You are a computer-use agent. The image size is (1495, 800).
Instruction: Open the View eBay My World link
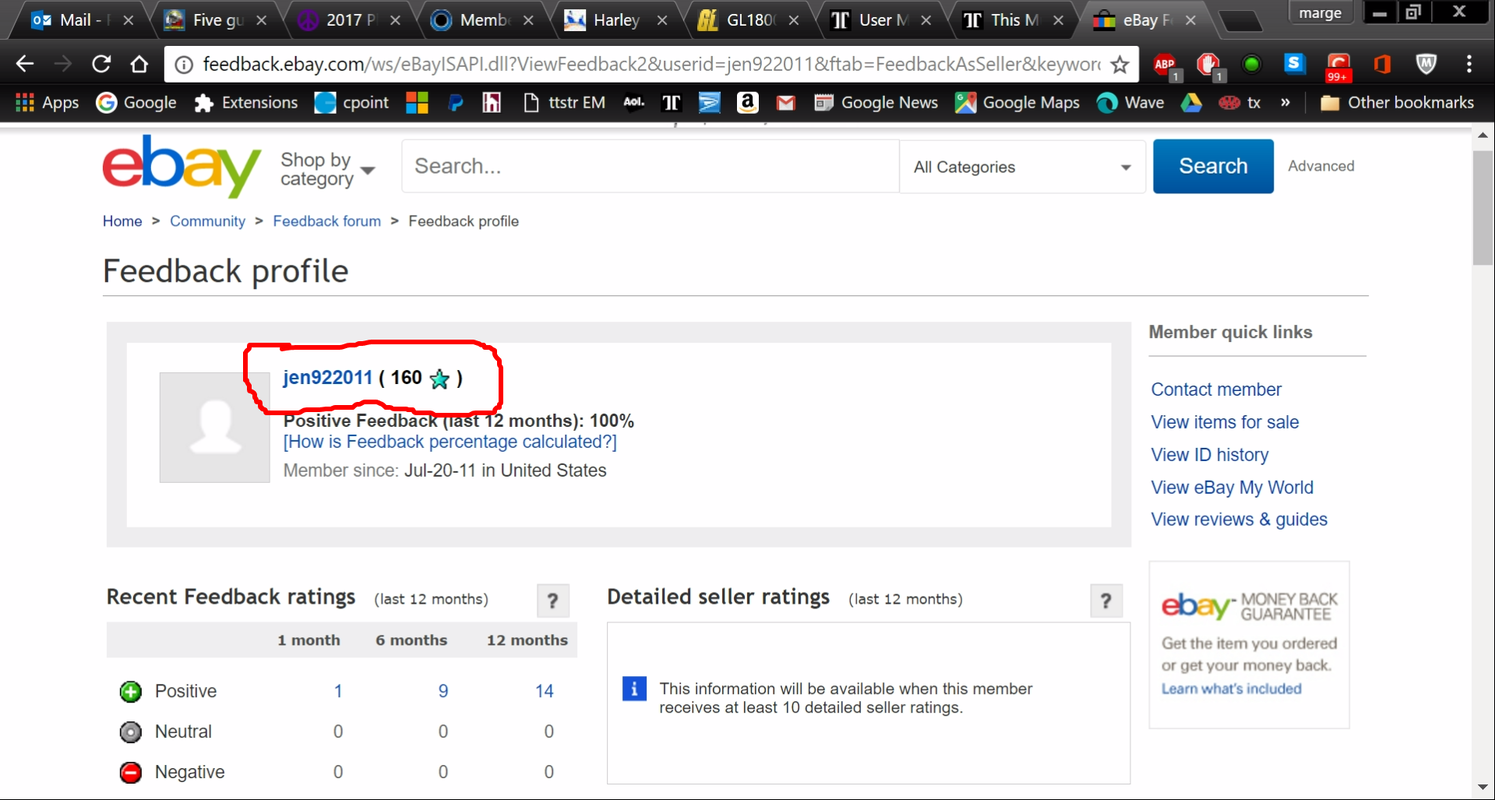[1232, 487]
